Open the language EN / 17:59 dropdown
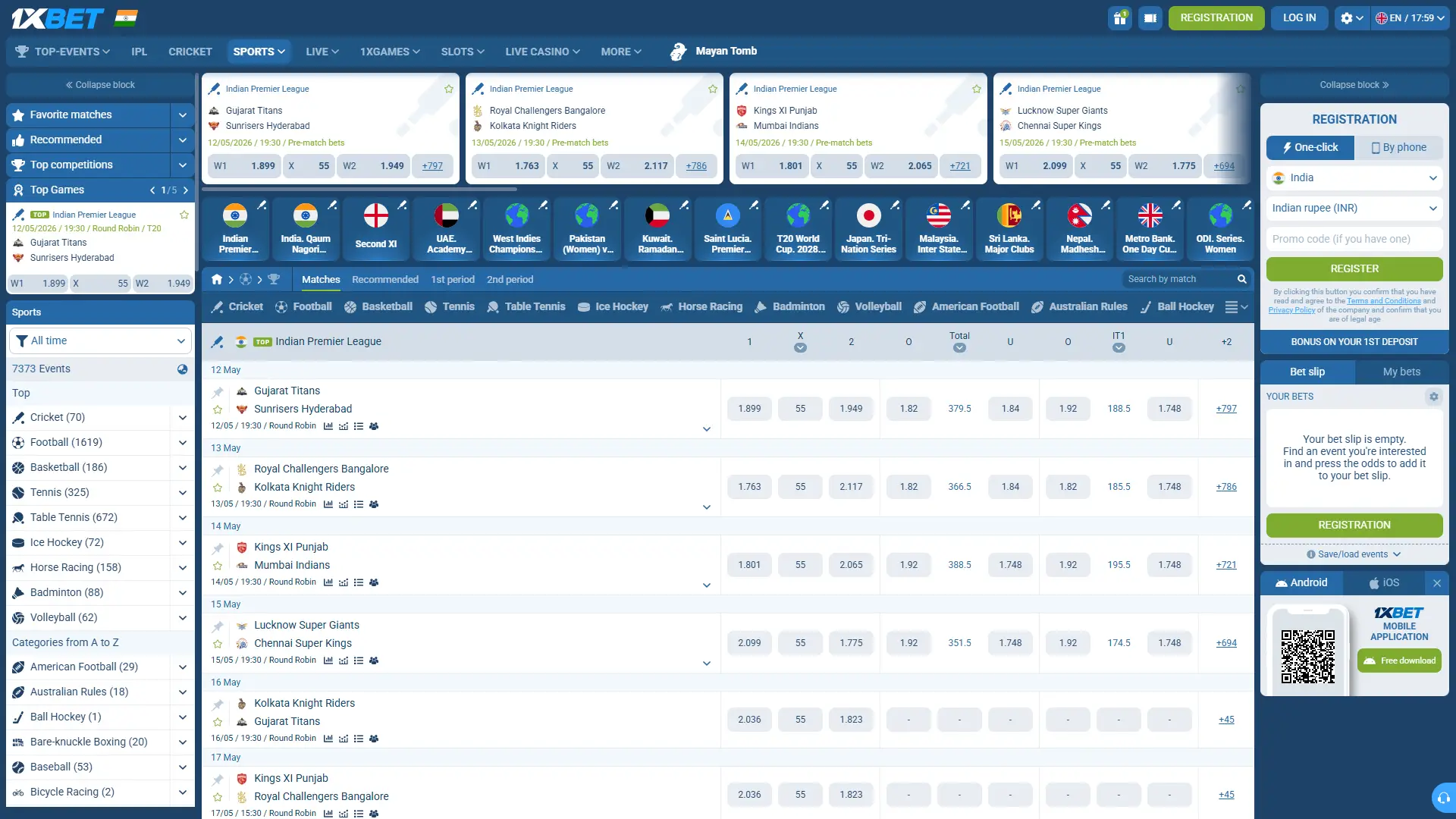 (1410, 18)
